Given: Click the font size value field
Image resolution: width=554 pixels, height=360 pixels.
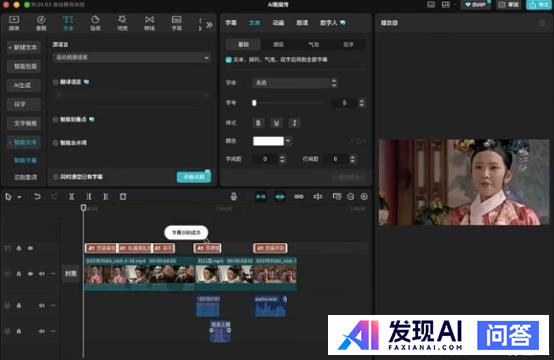Looking at the screenshot, I should click(344, 103).
